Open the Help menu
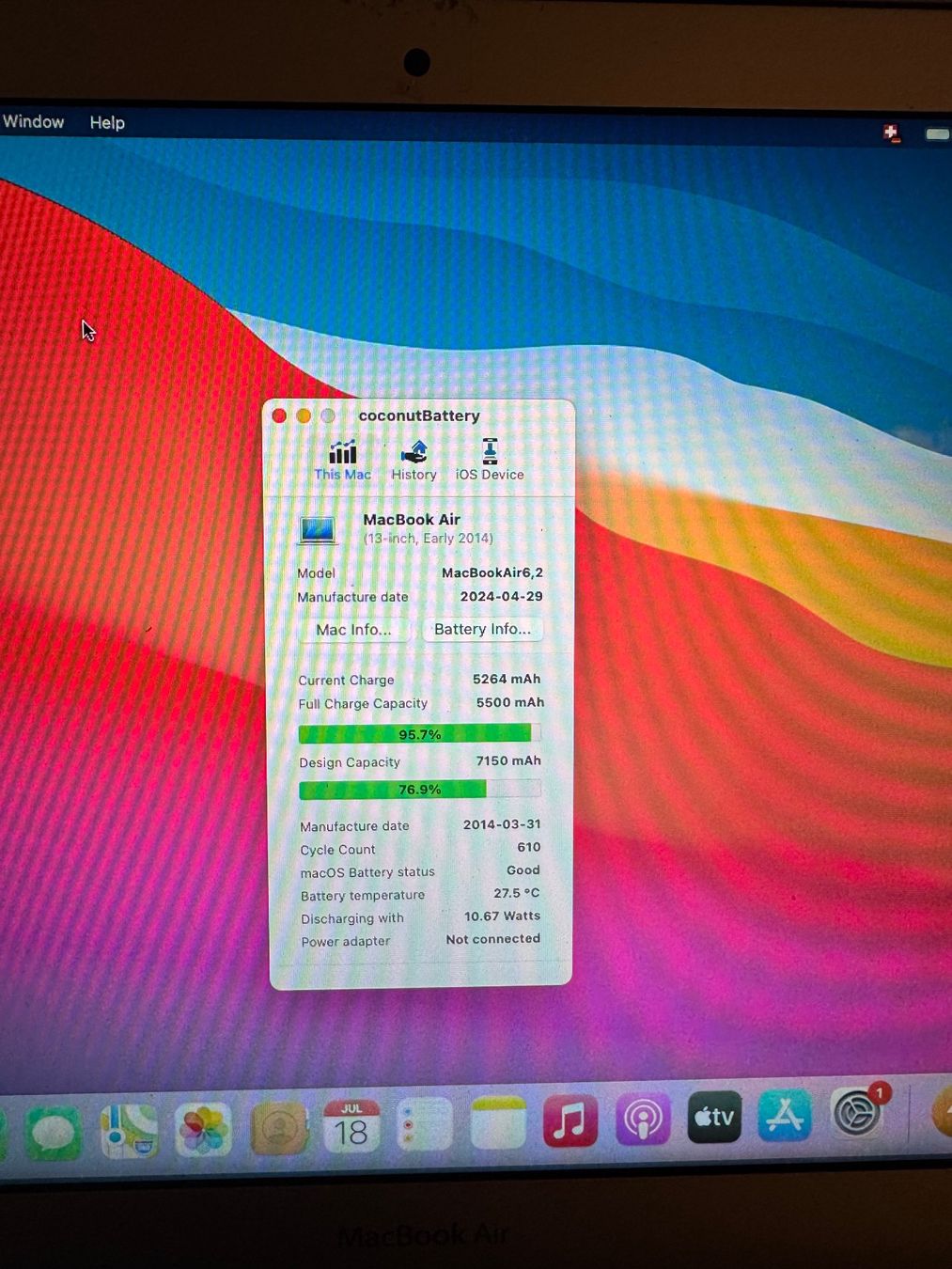The image size is (952, 1269). tap(107, 122)
